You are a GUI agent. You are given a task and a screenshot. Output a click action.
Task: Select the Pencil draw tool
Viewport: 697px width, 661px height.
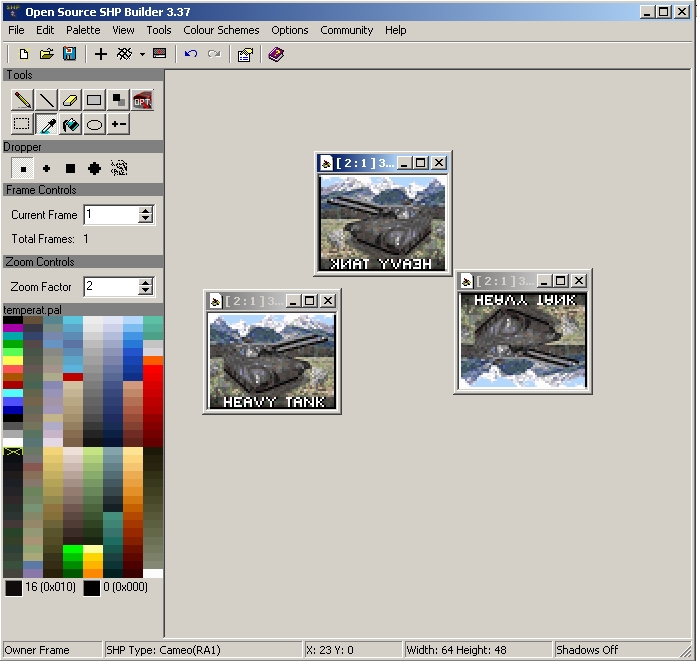pos(22,100)
